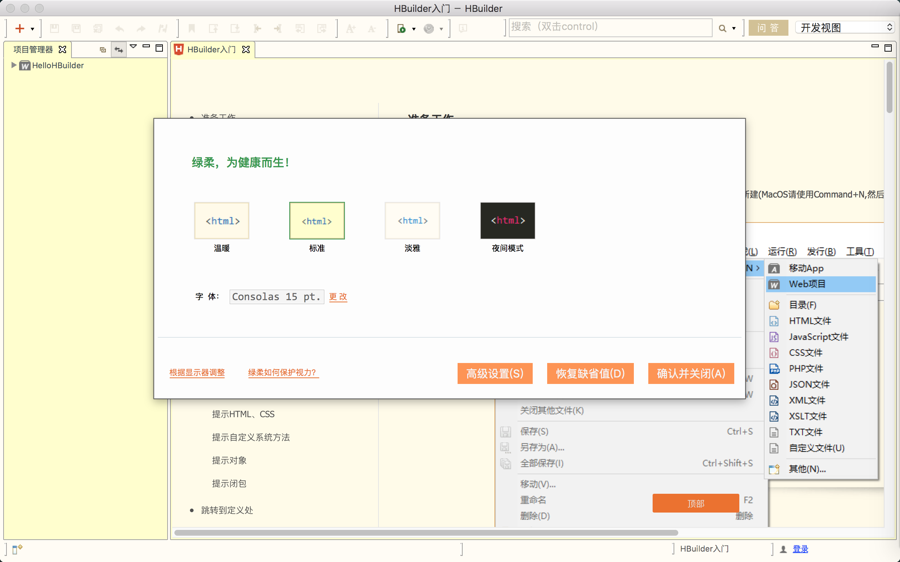Open the search options dropdown arrow
The width and height of the screenshot is (900, 562).
734,29
